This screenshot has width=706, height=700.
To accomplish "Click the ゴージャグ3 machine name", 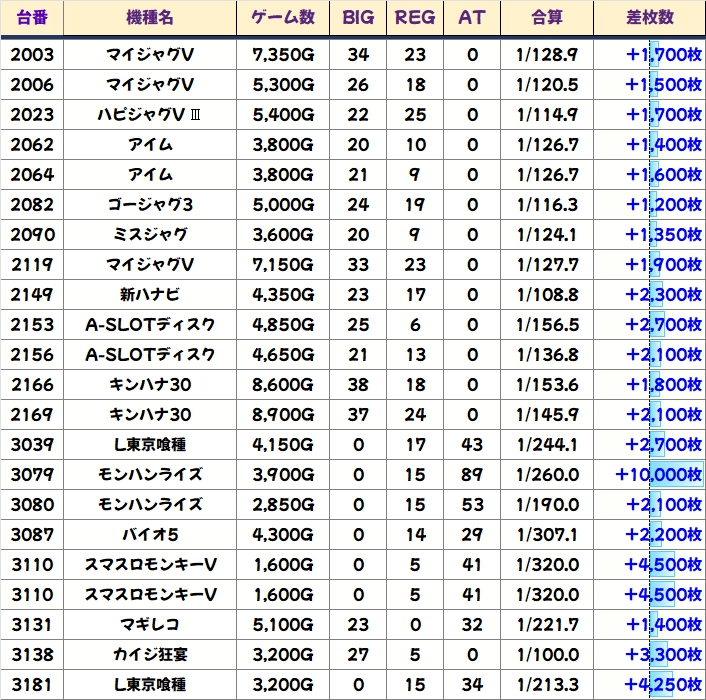I will [x=150, y=204].
